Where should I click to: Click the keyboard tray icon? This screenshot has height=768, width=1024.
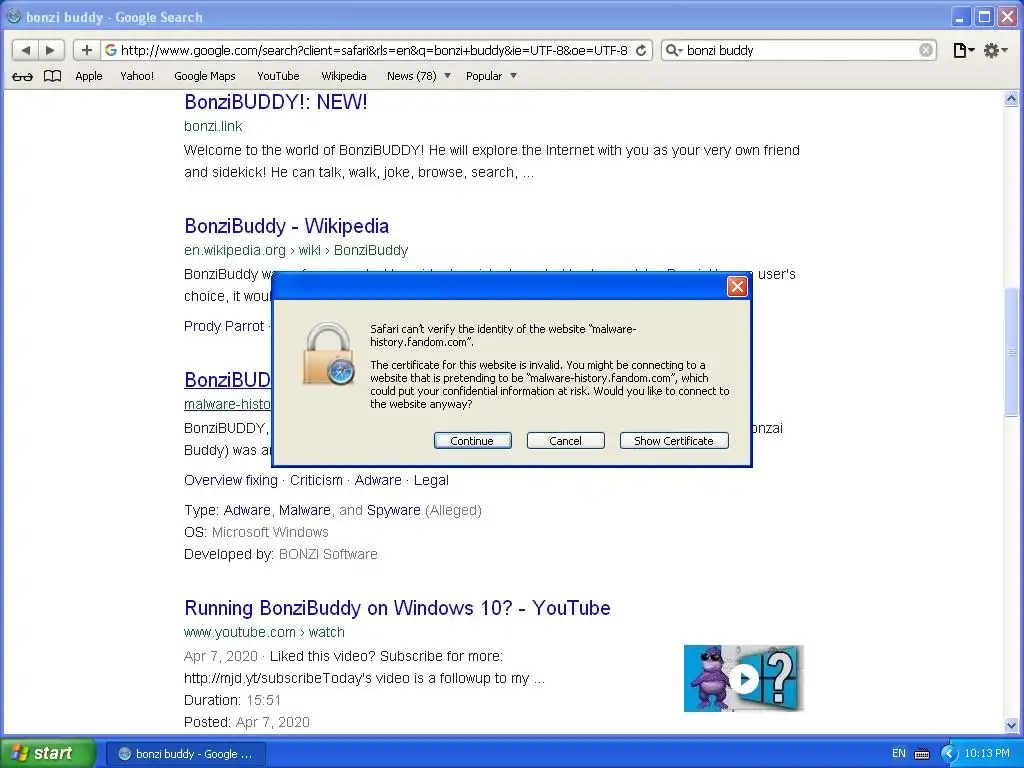[x=921, y=754]
